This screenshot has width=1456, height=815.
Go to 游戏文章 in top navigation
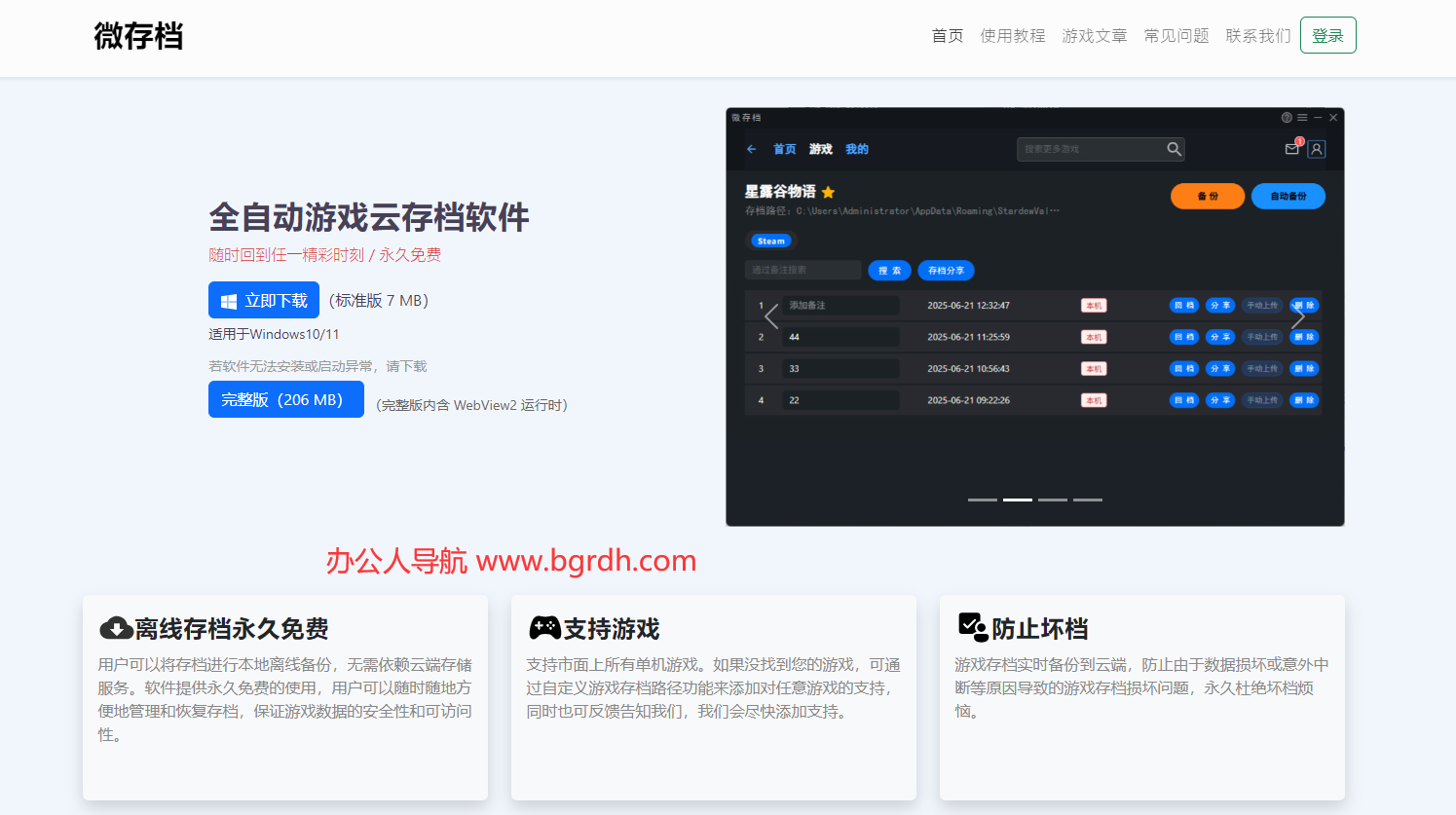(x=1095, y=36)
